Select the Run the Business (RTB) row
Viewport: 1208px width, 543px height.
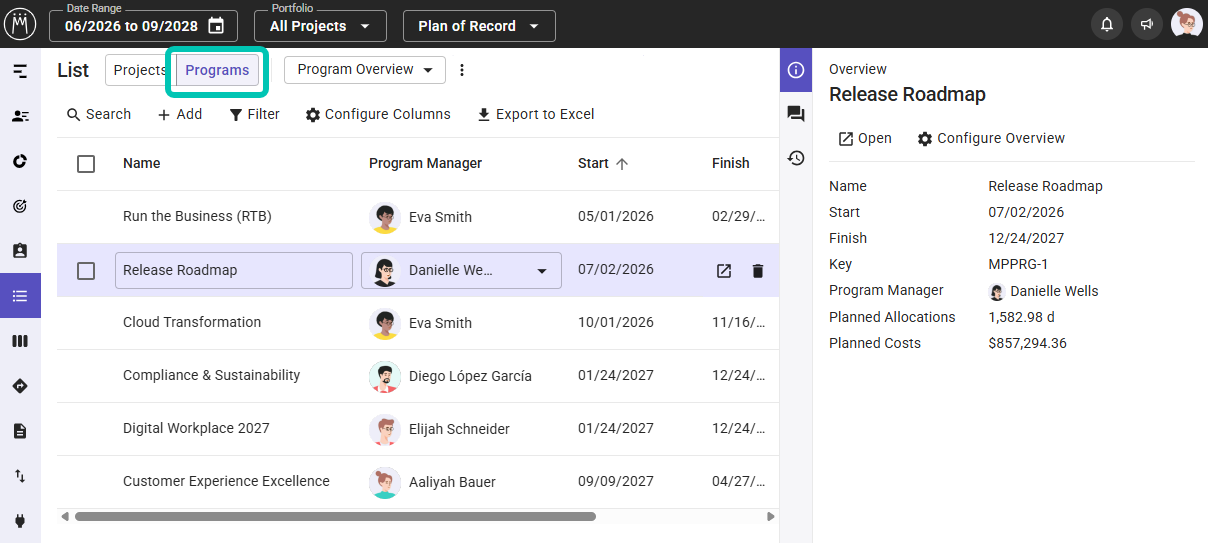pyautogui.click(x=418, y=217)
